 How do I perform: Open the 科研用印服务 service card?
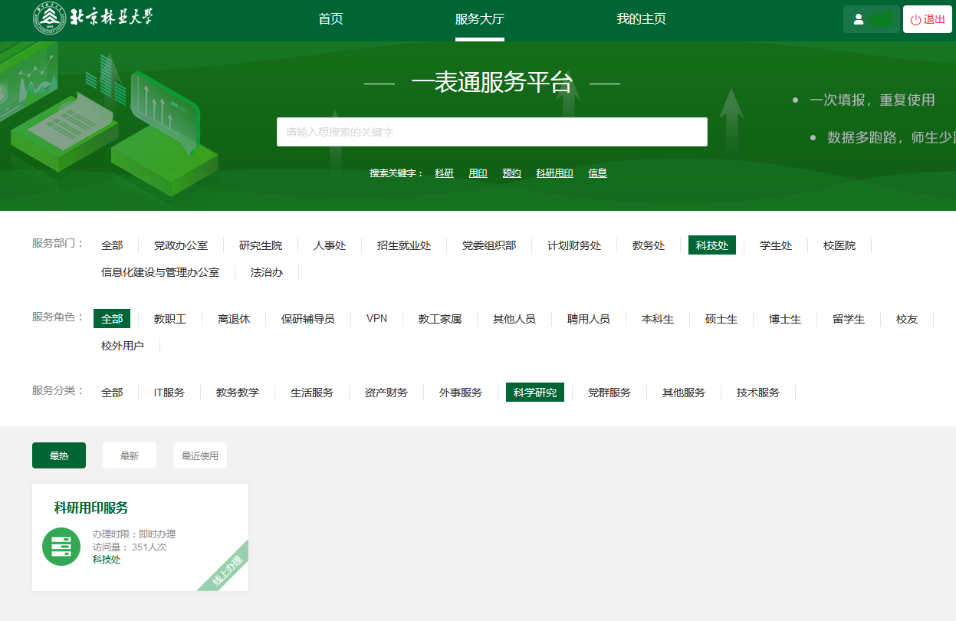pyautogui.click(x=140, y=537)
